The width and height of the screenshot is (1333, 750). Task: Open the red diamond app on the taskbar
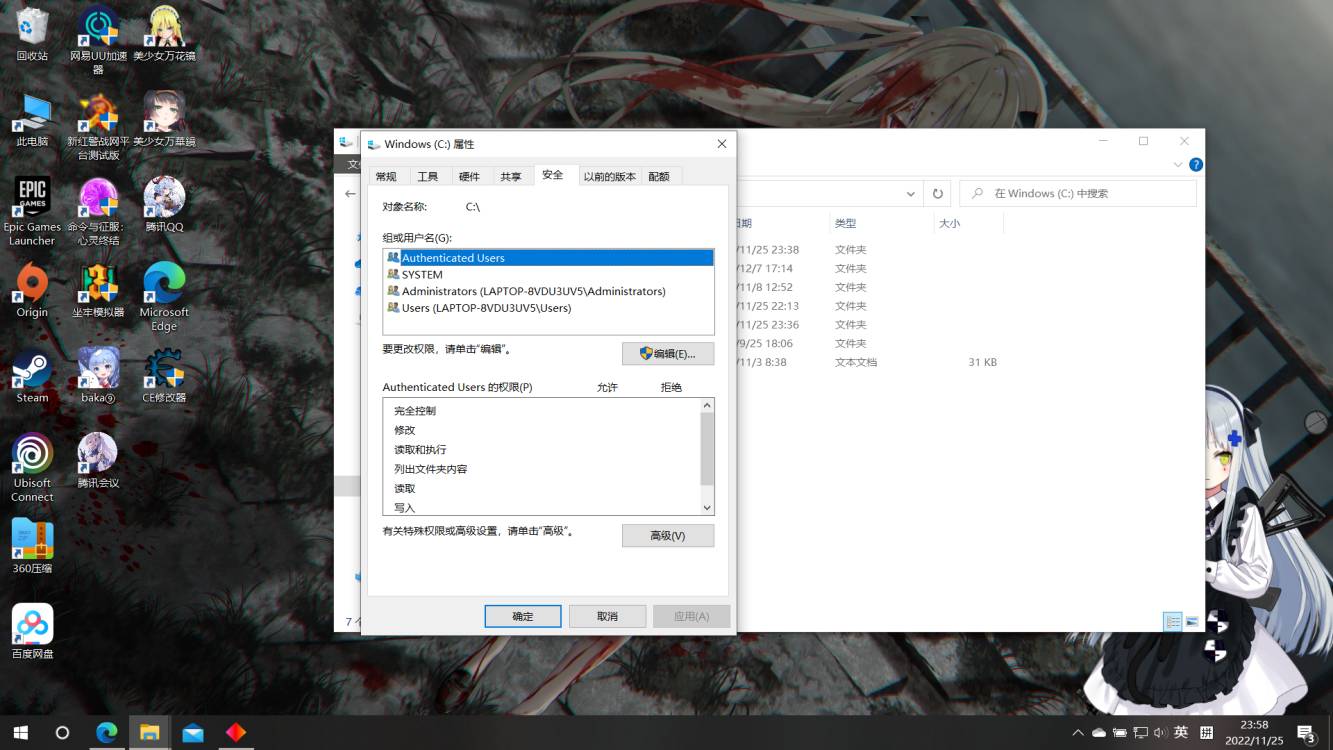(x=236, y=732)
